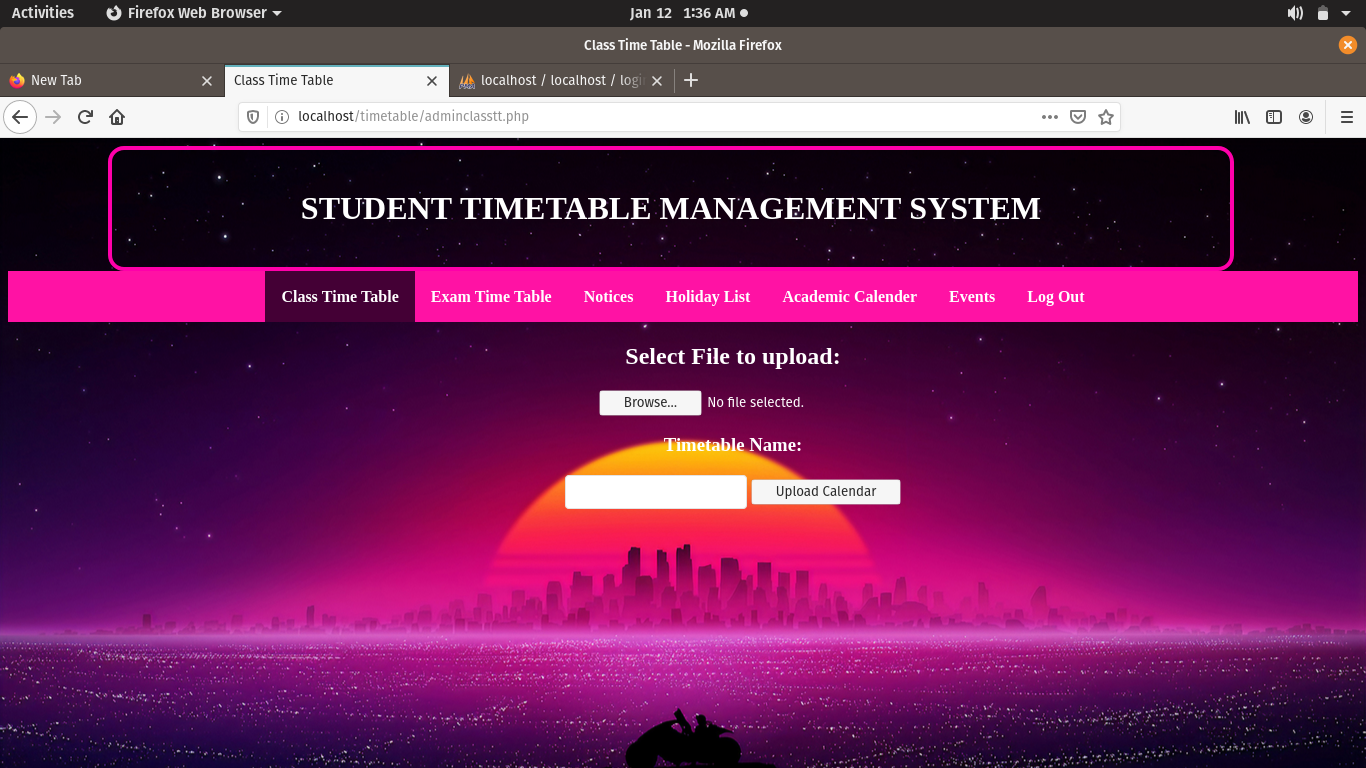This screenshot has height=768, width=1366.
Task: Switch to the New Tab tab
Action: (x=112, y=81)
